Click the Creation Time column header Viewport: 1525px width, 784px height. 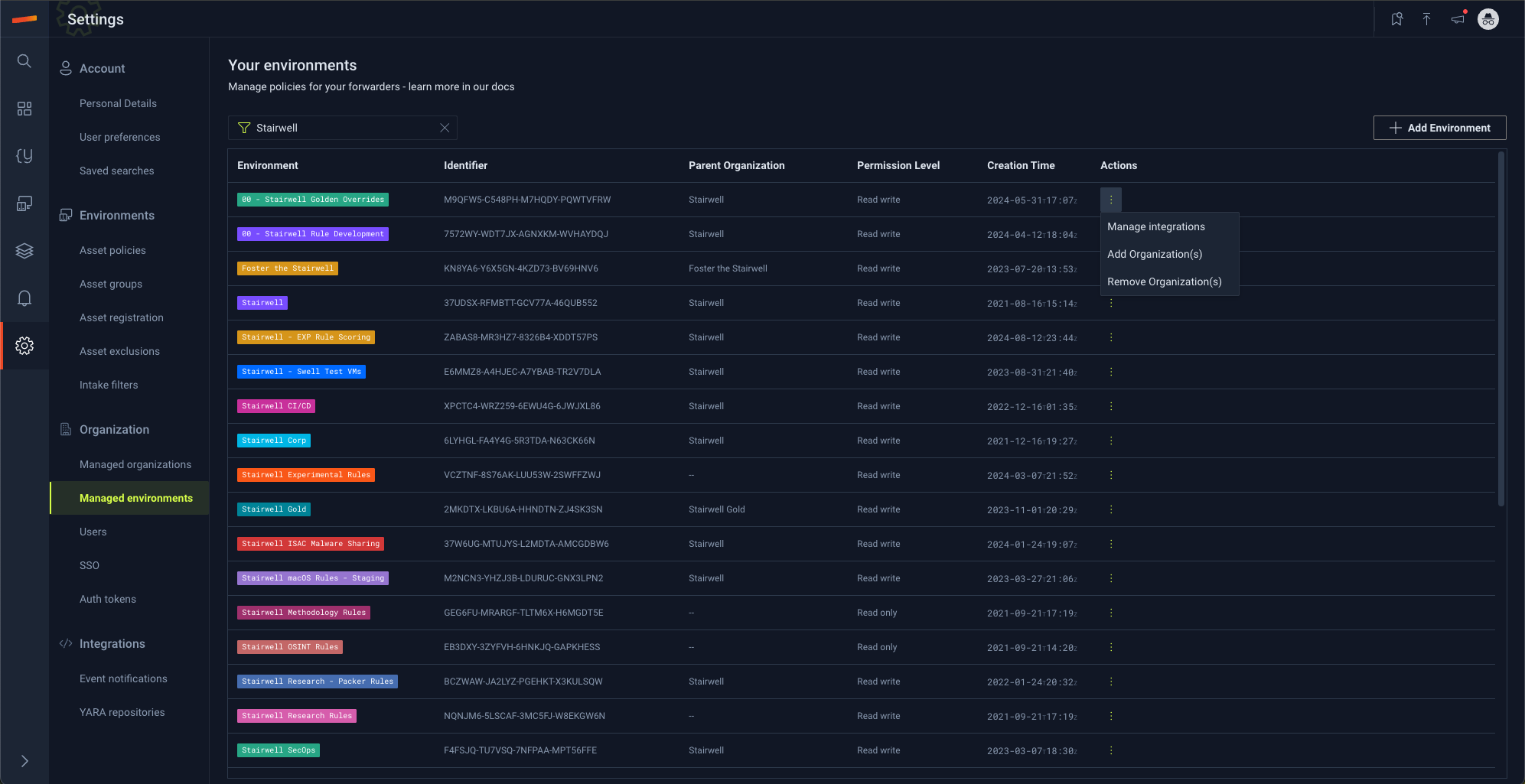click(1021, 165)
